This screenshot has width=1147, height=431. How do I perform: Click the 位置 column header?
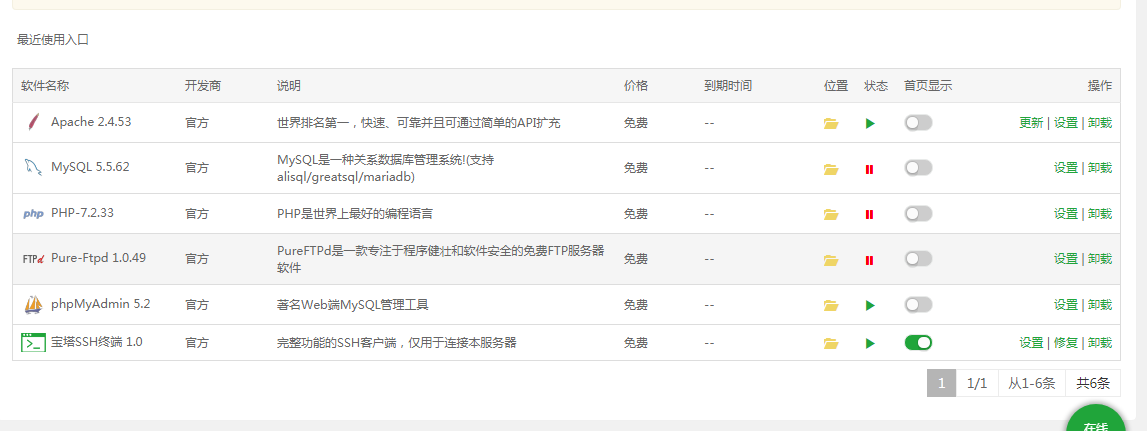[x=835, y=86]
